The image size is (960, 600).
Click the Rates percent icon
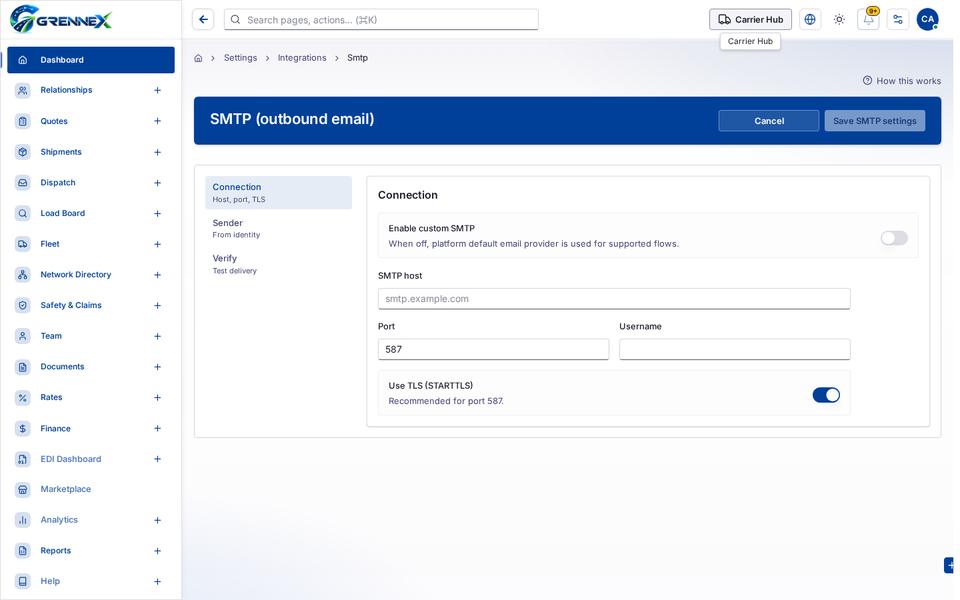(23, 397)
